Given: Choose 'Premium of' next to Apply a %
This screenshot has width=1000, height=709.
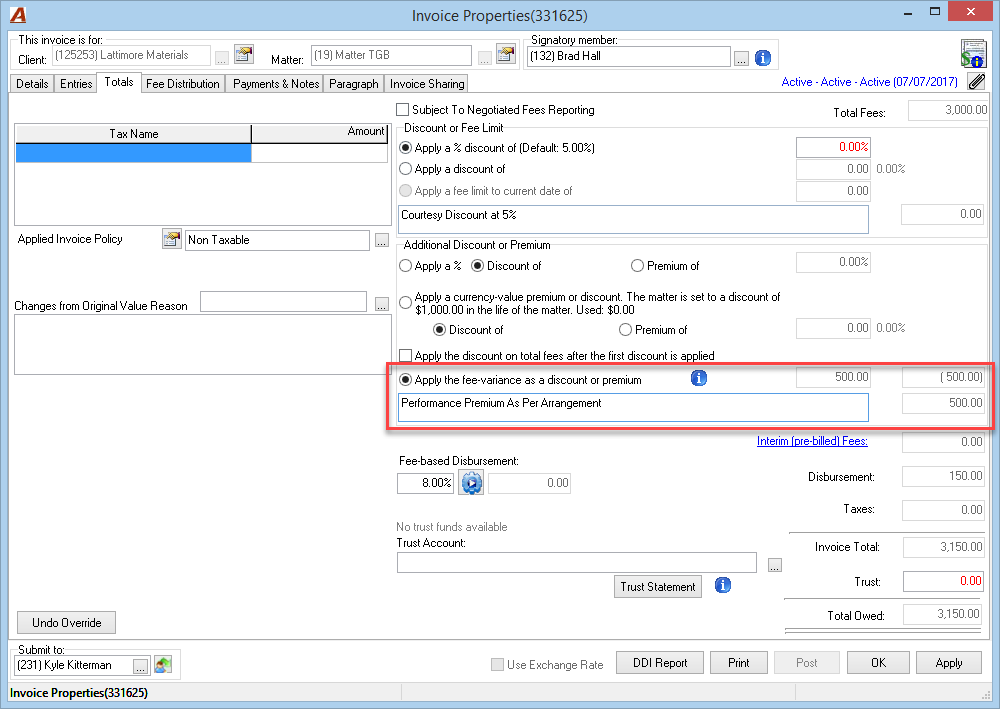Looking at the screenshot, I should tap(637, 266).
